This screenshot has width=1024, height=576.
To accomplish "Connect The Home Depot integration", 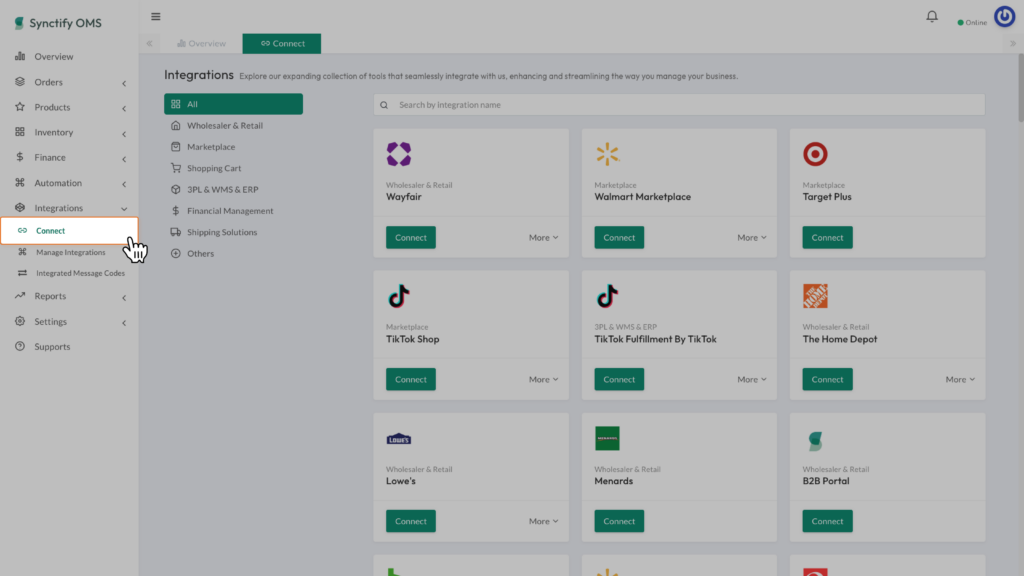I will (x=827, y=379).
